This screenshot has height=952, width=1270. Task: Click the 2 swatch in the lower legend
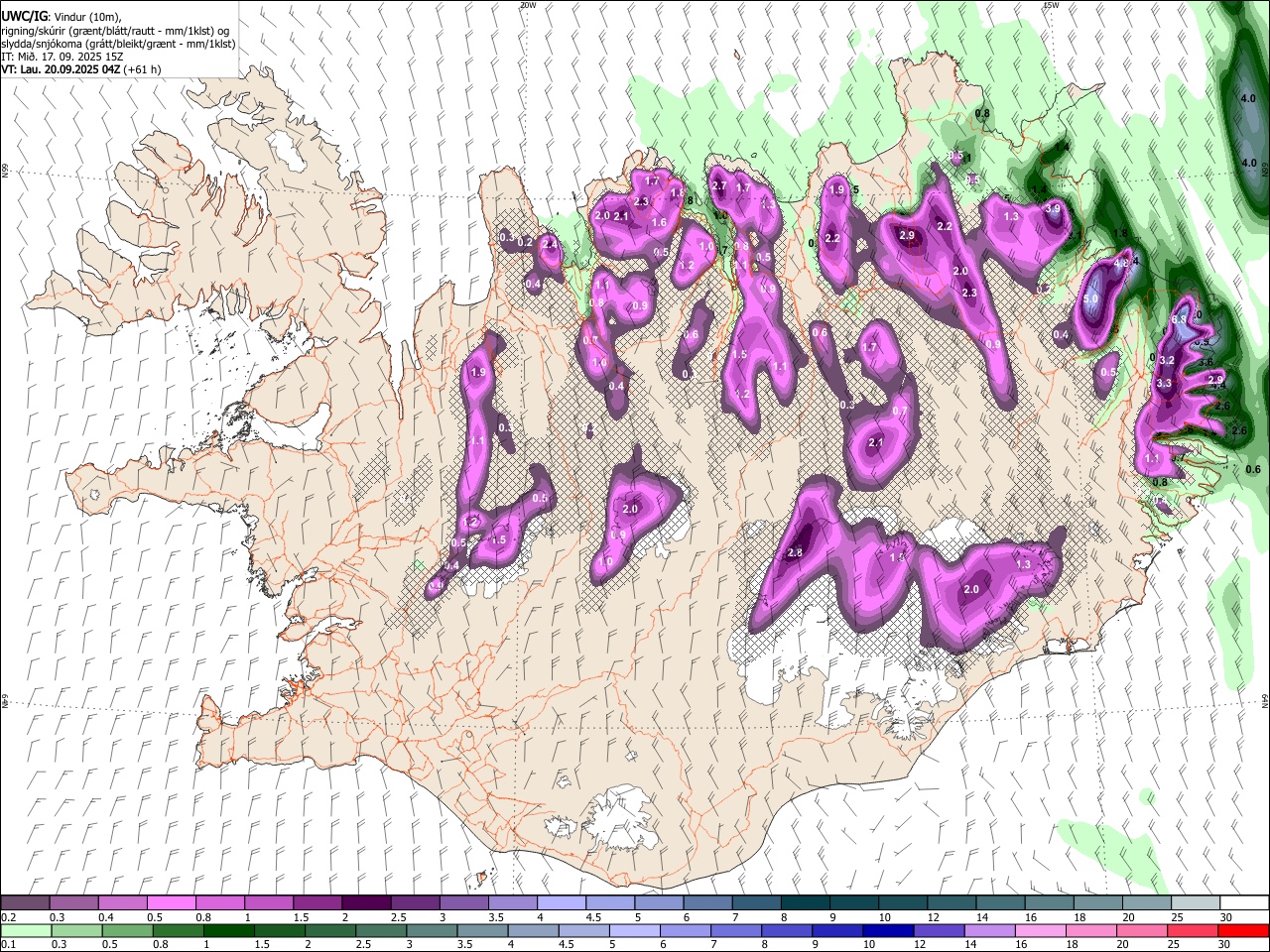click(329, 931)
